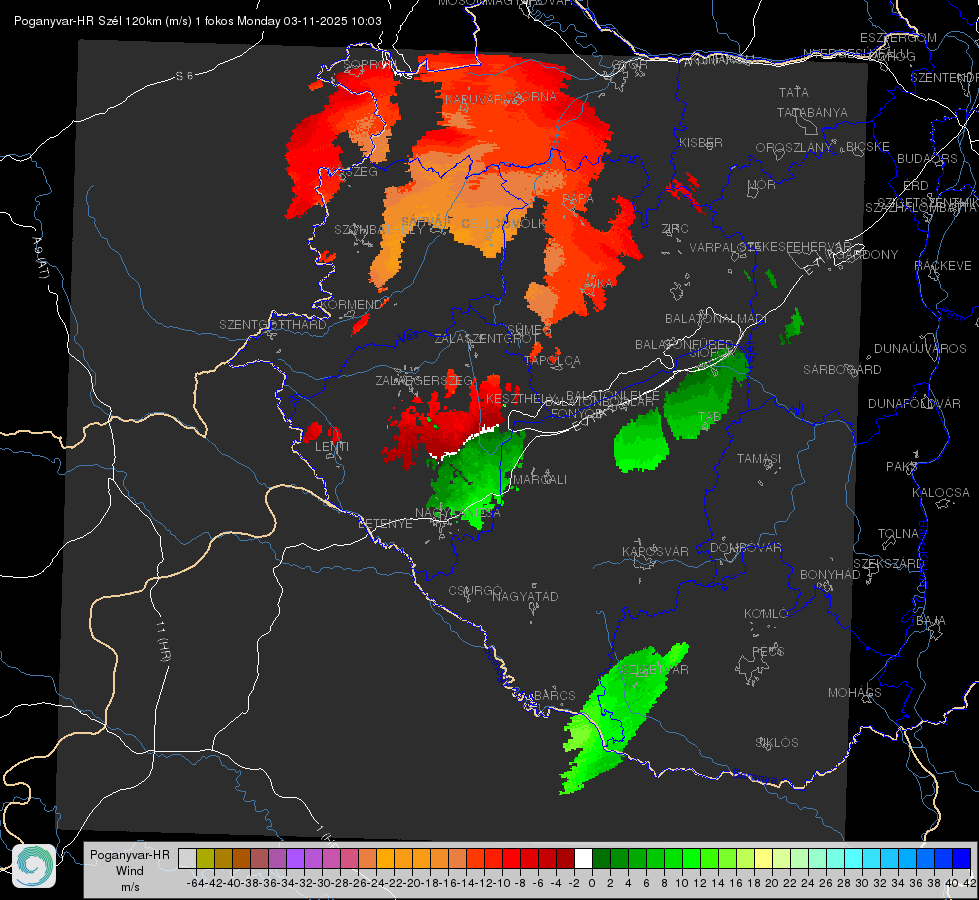Viewport: 979px width, 900px height.
Task: Click the KÖRMEND city label
Action: [351, 304]
